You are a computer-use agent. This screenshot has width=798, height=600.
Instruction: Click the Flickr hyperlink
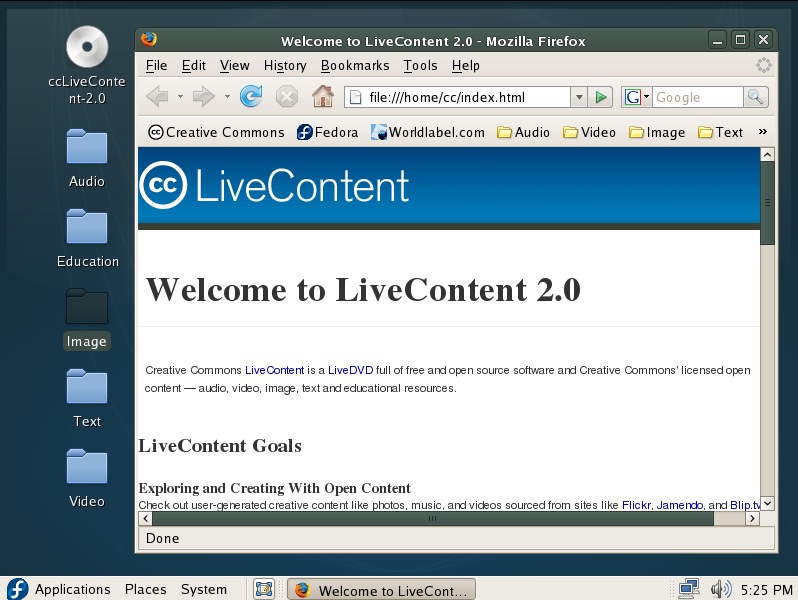pos(636,505)
